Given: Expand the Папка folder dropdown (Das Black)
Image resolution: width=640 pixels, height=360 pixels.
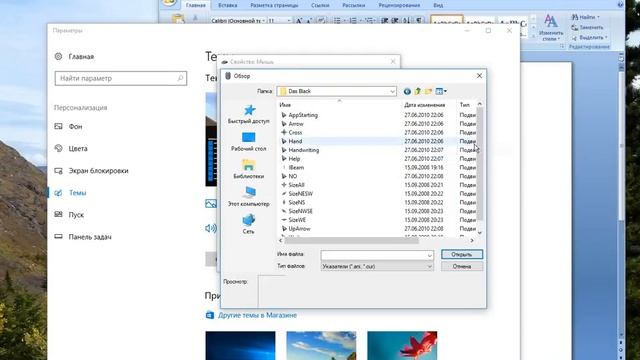Looking at the screenshot, I should click(392, 91).
